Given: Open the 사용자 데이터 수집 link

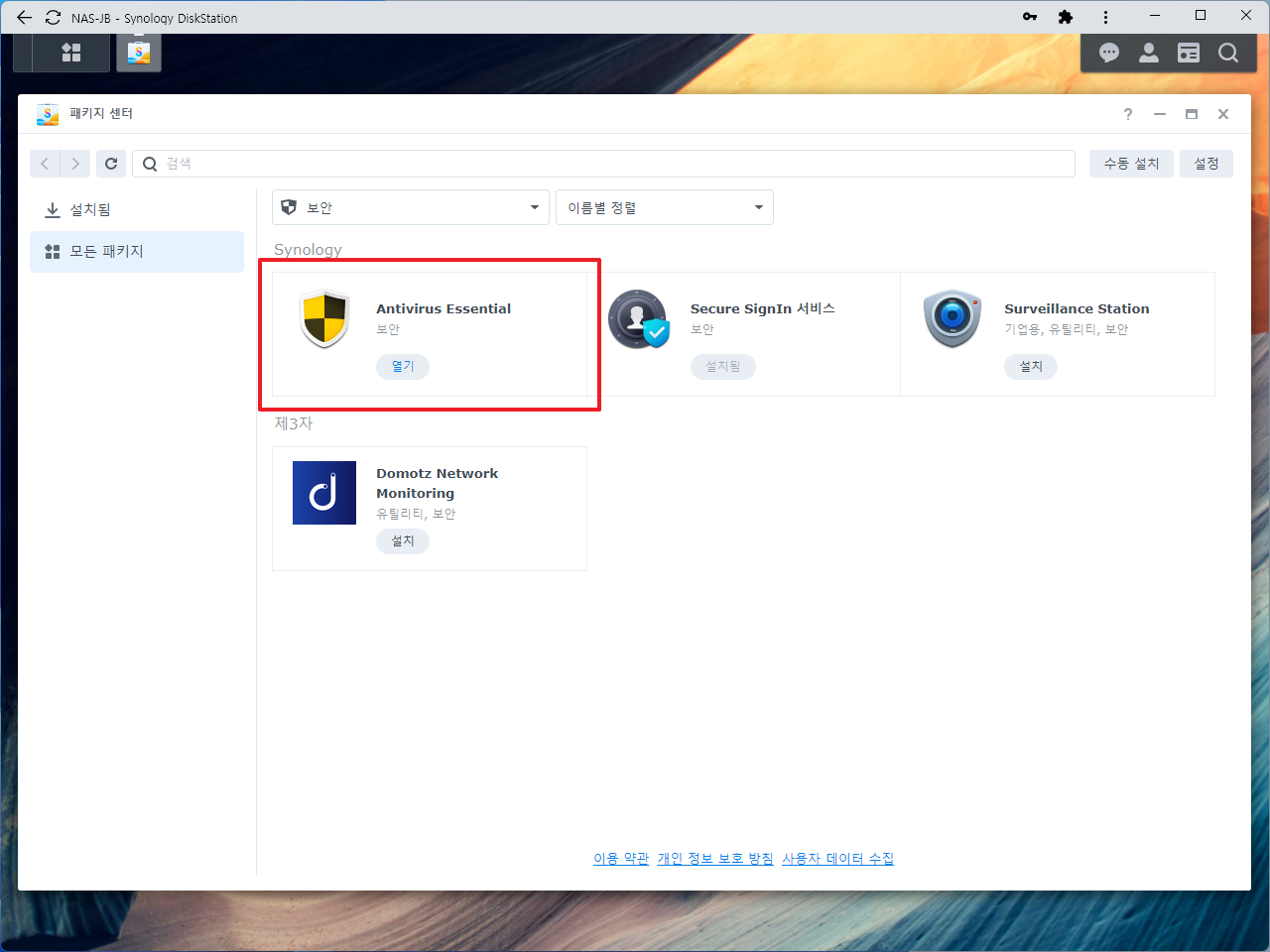Looking at the screenshot, I should tap(837, 859).
